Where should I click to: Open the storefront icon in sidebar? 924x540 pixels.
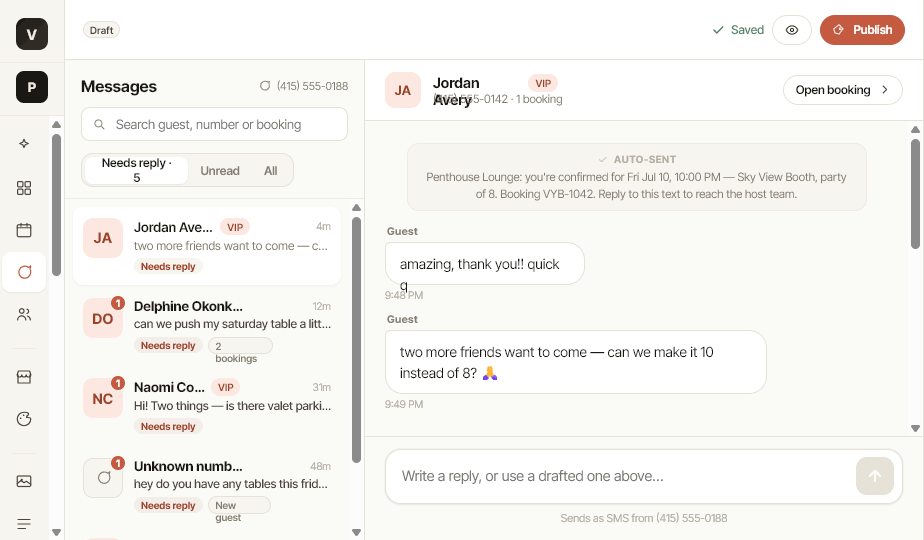[x=24, y=377]
